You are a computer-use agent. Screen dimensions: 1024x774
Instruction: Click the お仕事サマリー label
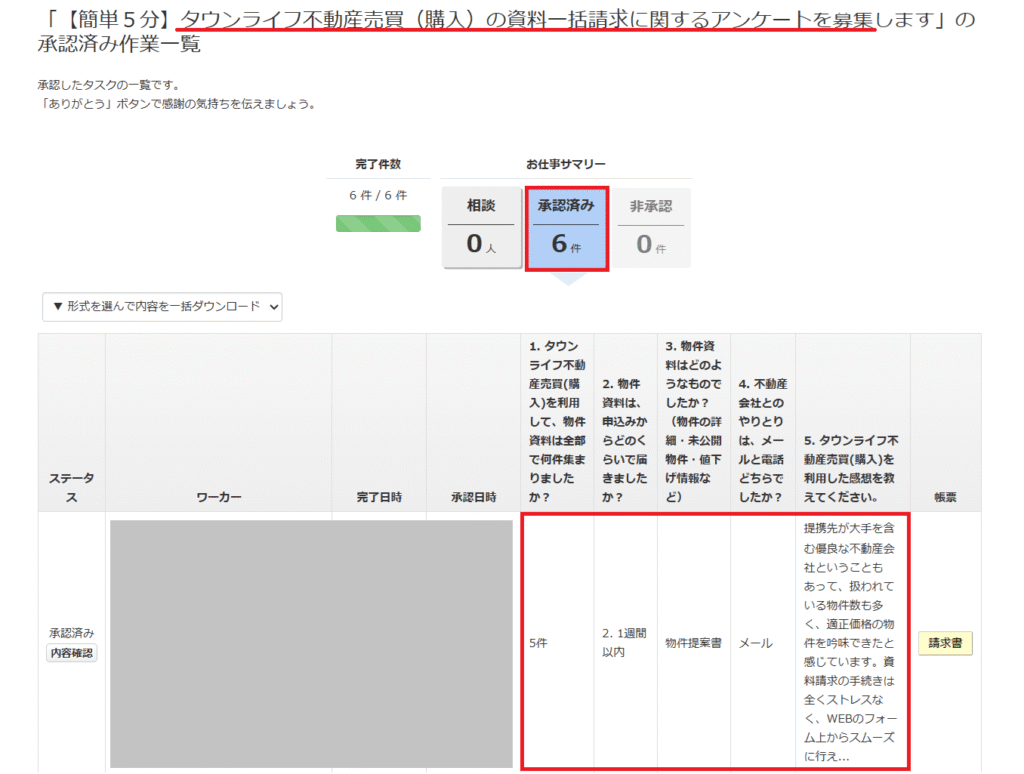[566, 164]
